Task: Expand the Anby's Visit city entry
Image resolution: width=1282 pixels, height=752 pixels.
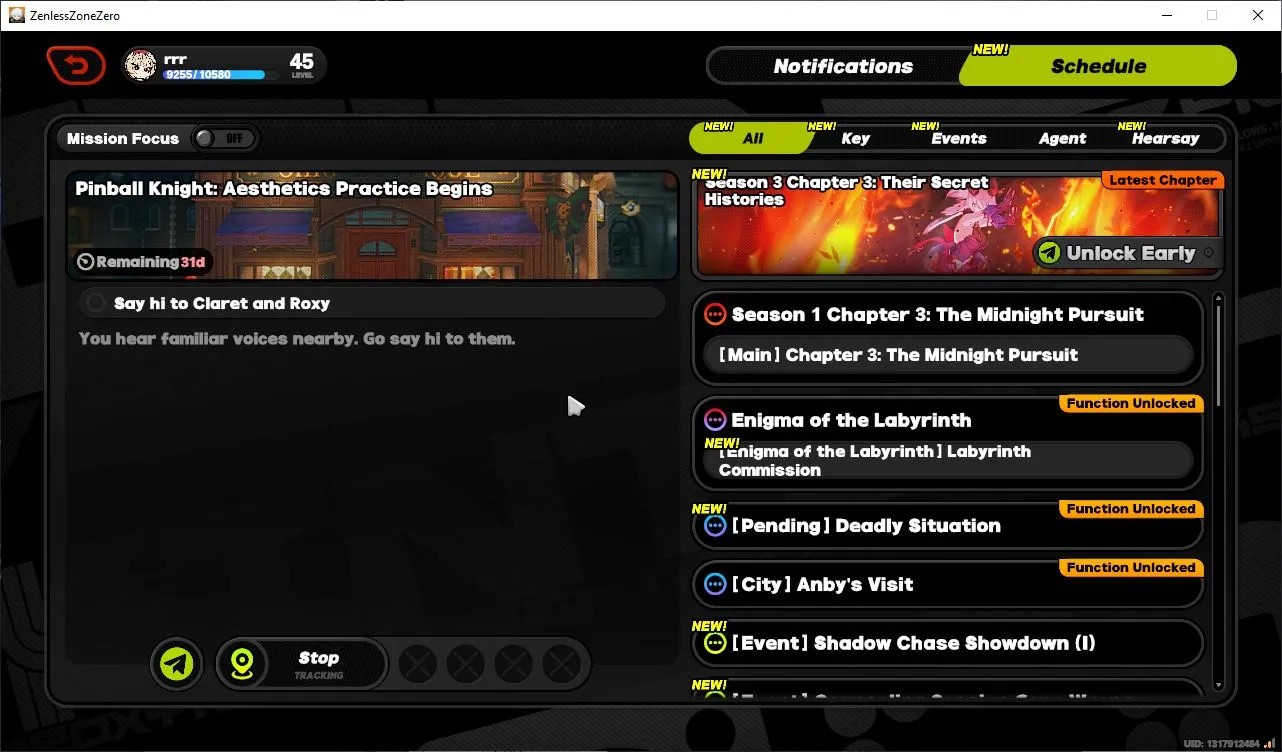Action: coord(947,584)
